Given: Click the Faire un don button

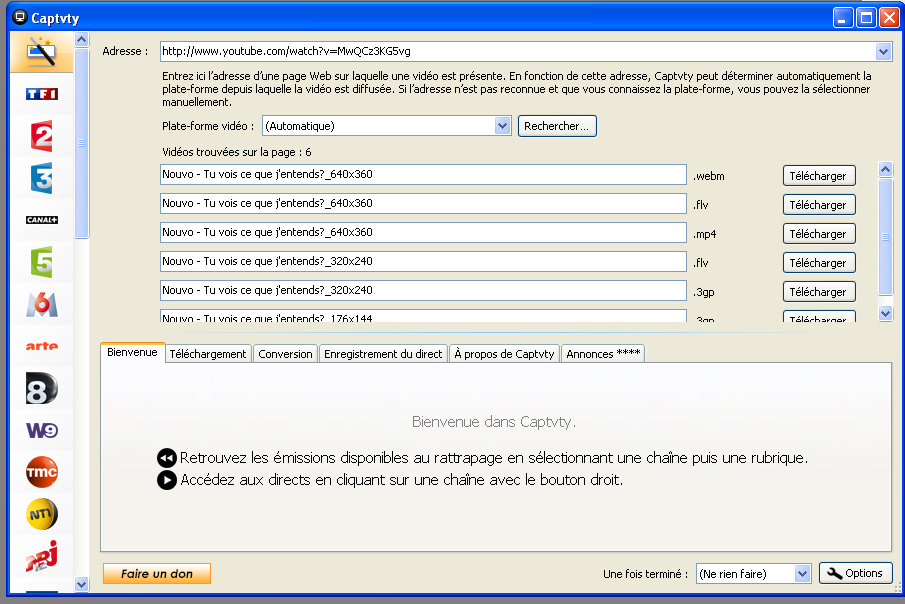Looking at the screenshot, I should tap(156, 573).
